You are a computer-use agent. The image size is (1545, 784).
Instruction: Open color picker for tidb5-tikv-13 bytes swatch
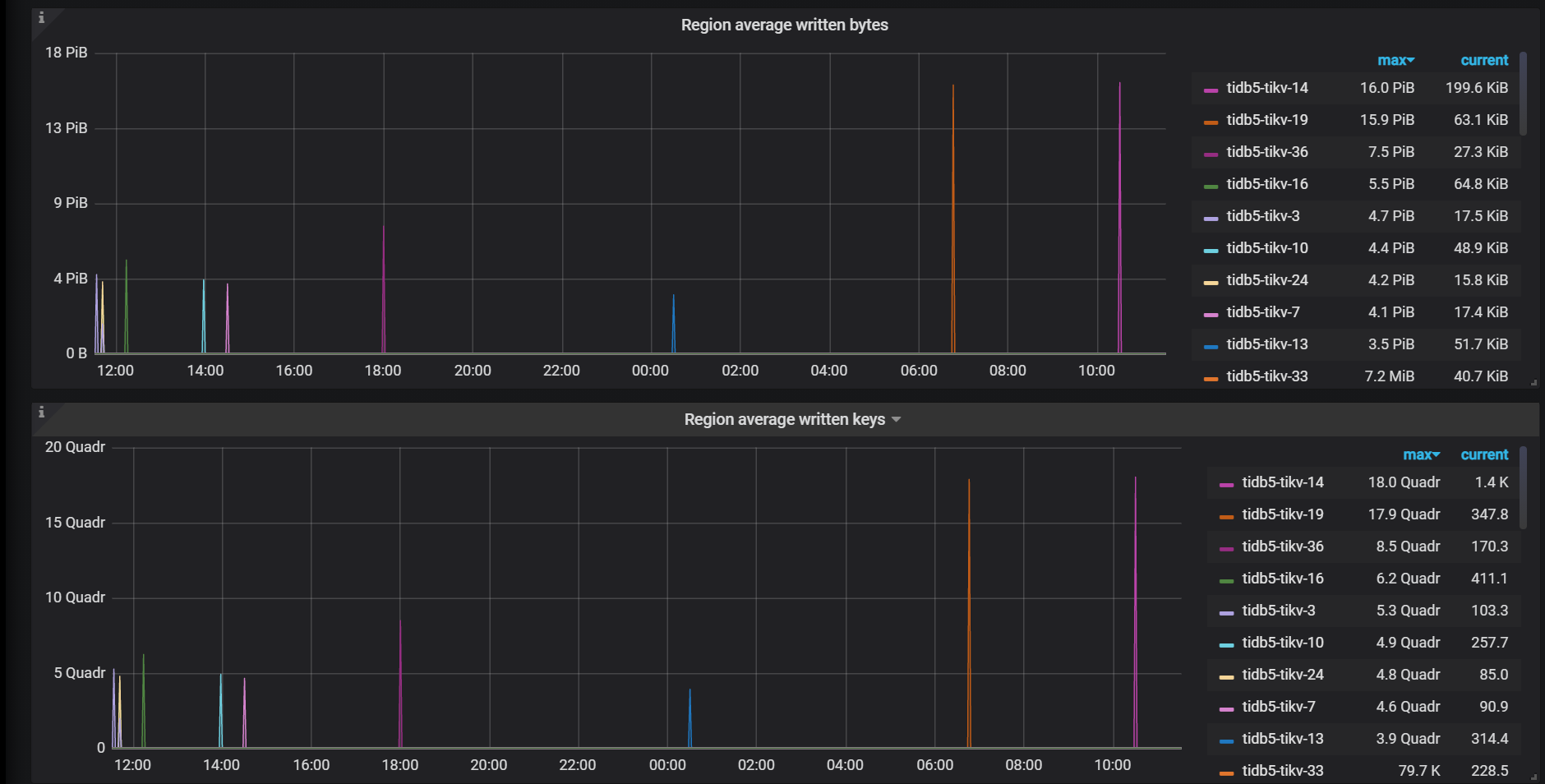pos(1211,347)
